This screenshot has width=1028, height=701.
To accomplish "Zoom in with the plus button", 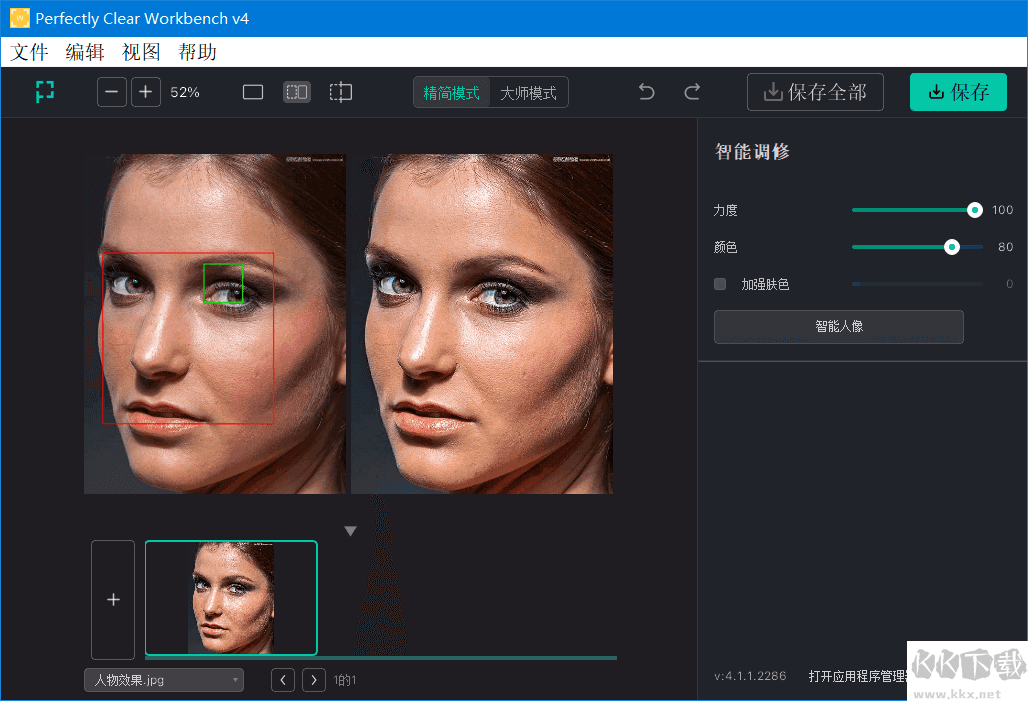I will (x=146, y=92).
